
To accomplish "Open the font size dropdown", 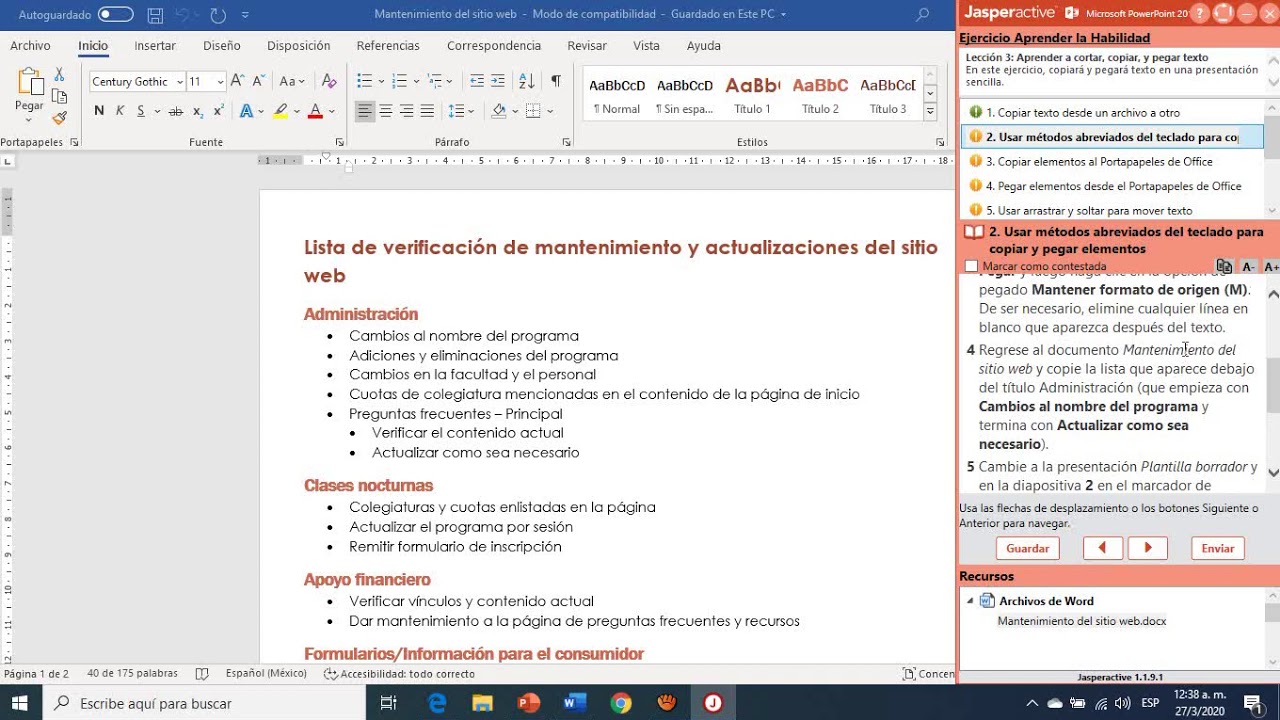I will (x=221, y=82).
